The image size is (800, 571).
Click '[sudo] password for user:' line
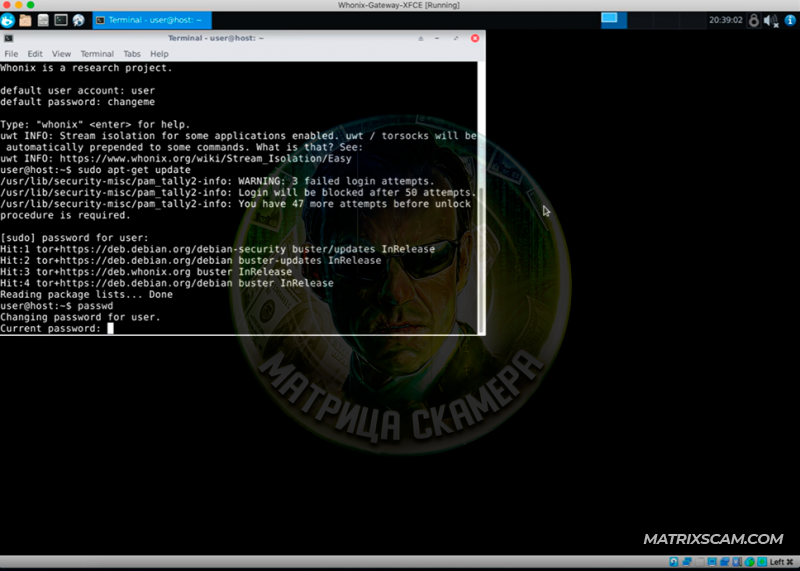(x=74, y=238)
